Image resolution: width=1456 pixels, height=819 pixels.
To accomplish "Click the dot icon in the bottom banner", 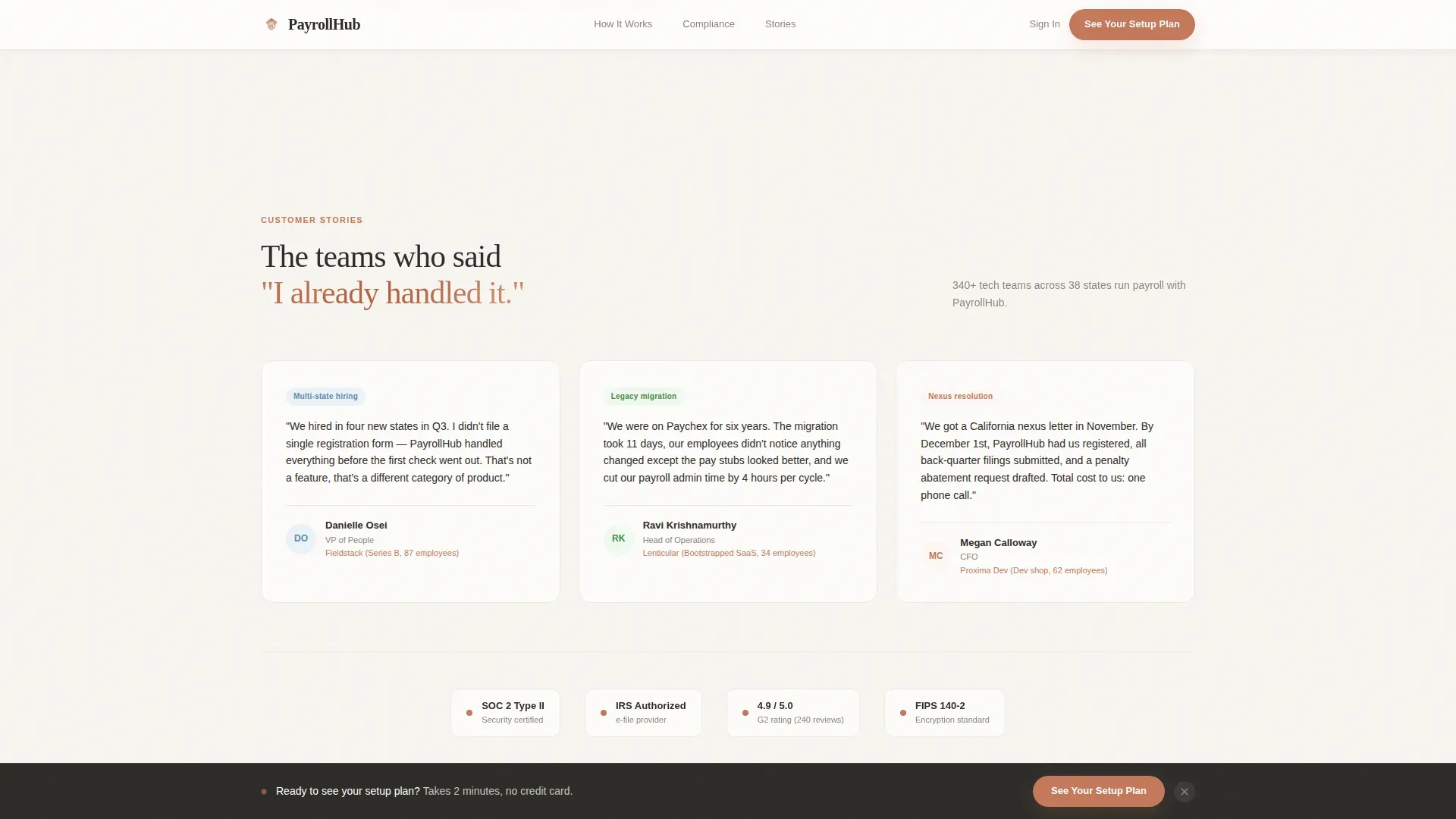I will pyautogui.click(x=264, y=792).
